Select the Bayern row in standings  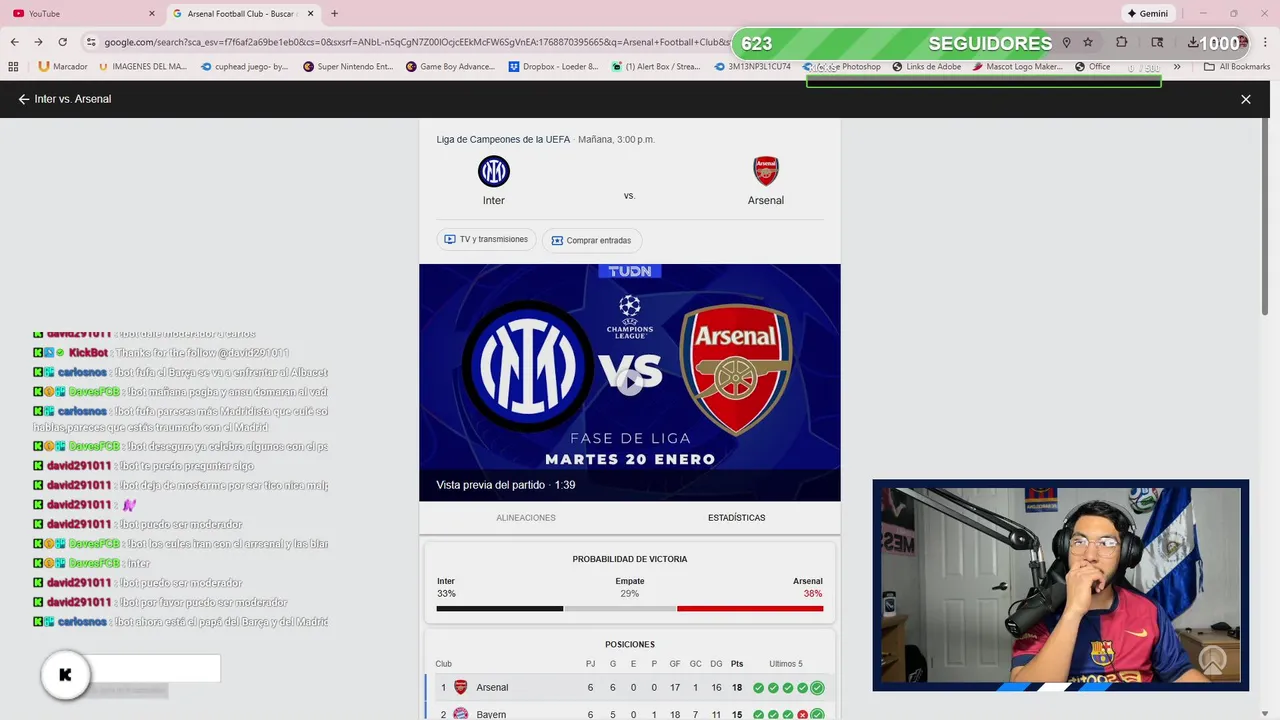[x=630, y=713]
